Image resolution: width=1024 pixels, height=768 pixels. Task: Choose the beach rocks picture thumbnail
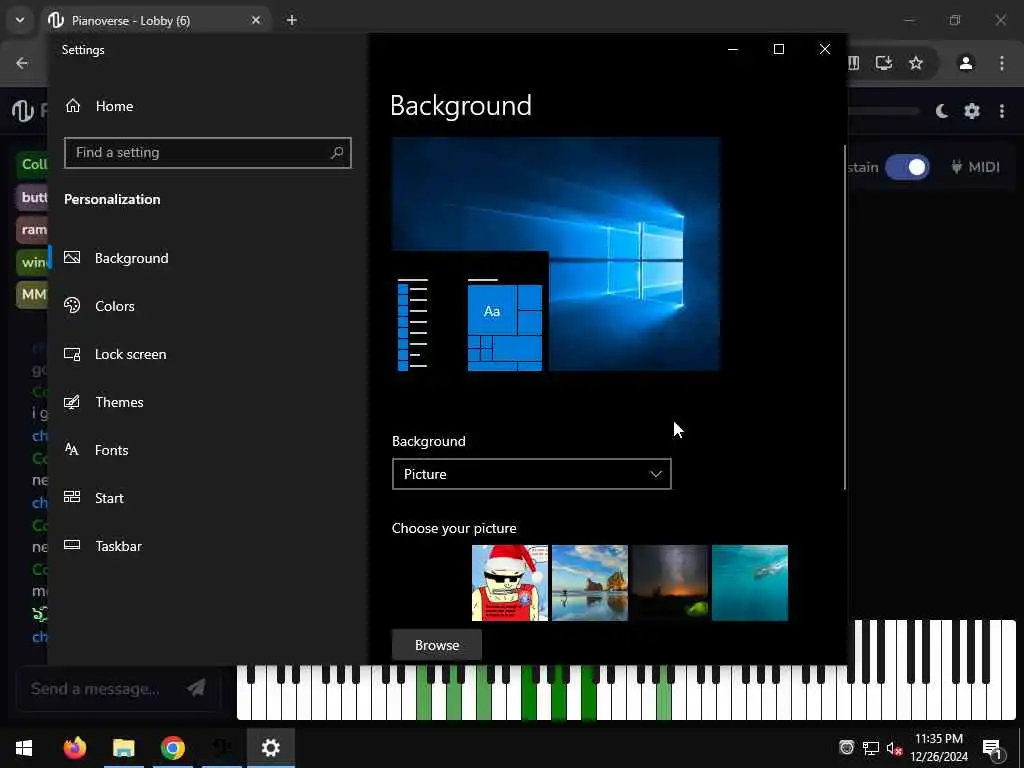pyautogui.click(x=590, y=583)
